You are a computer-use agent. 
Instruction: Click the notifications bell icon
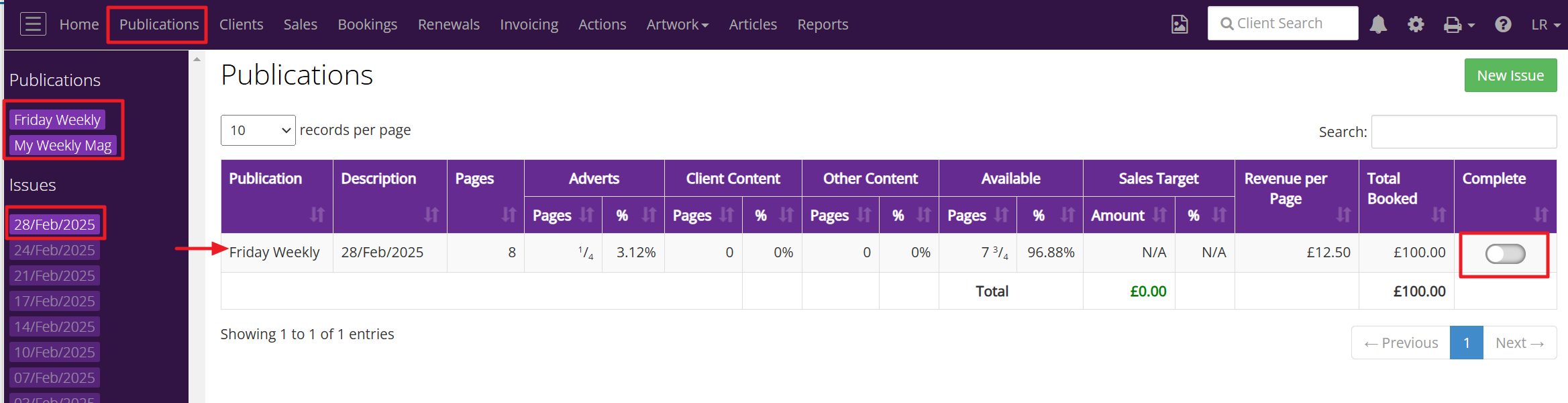click(1378, 25)
